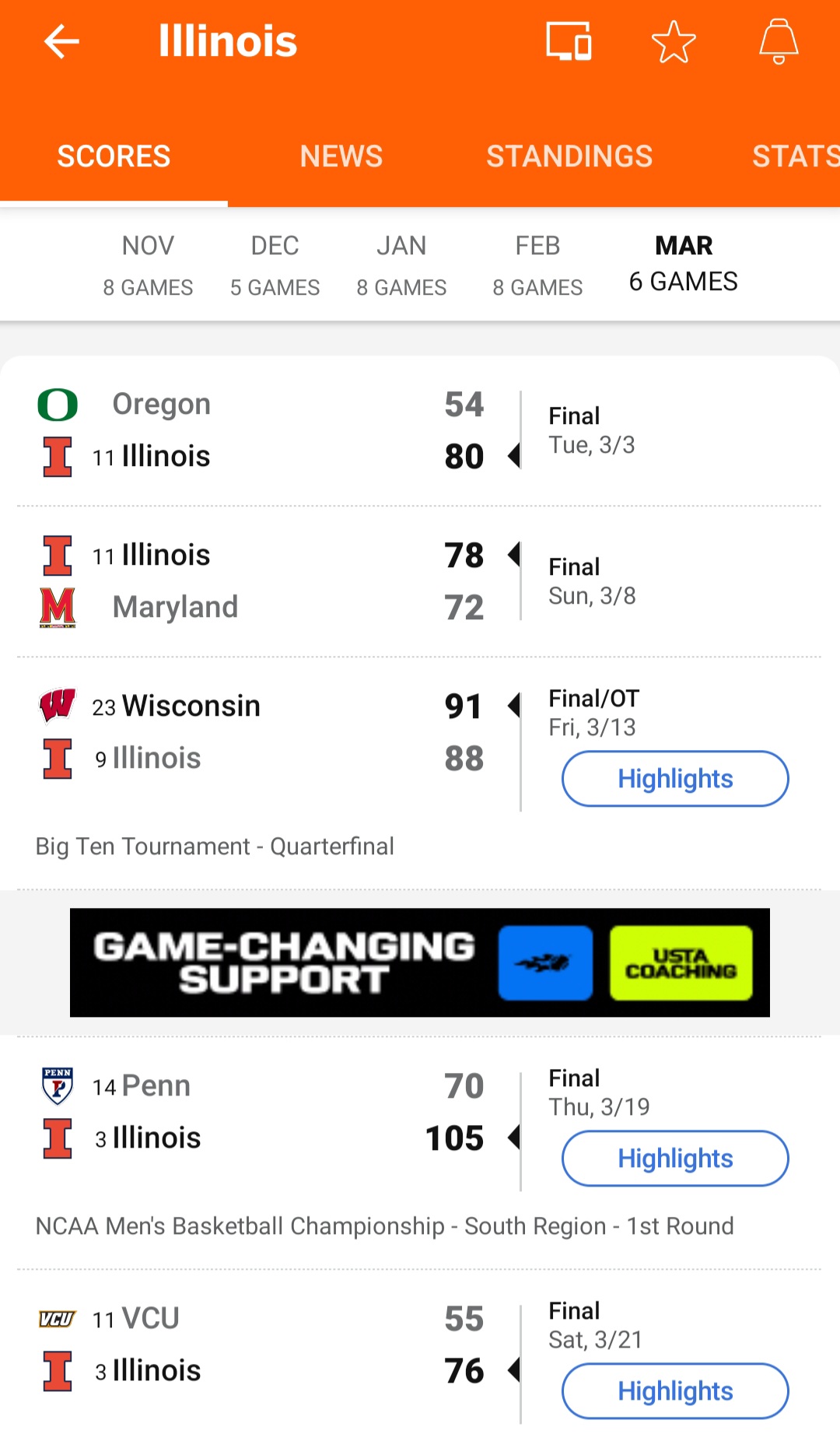
Task: Select the NOV 8 games month
Action: [x=148, y=265]
